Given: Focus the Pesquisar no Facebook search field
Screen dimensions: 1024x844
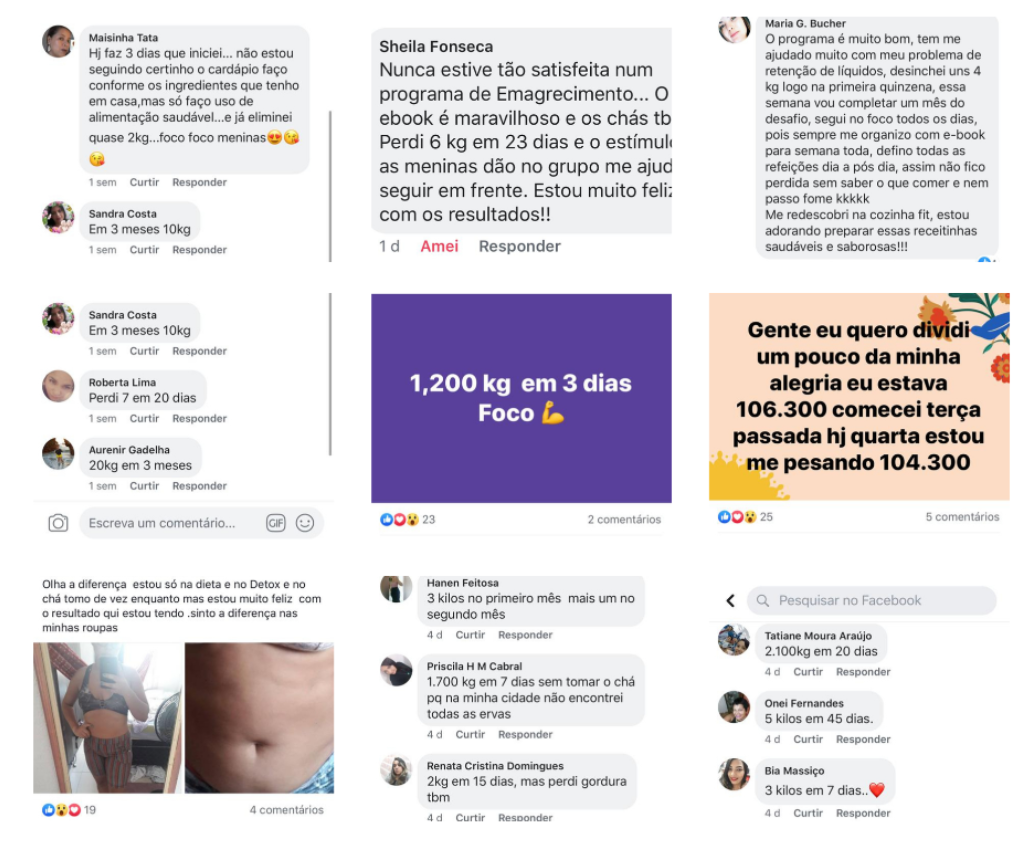Looking at the screenshot, I should point(871,600).
